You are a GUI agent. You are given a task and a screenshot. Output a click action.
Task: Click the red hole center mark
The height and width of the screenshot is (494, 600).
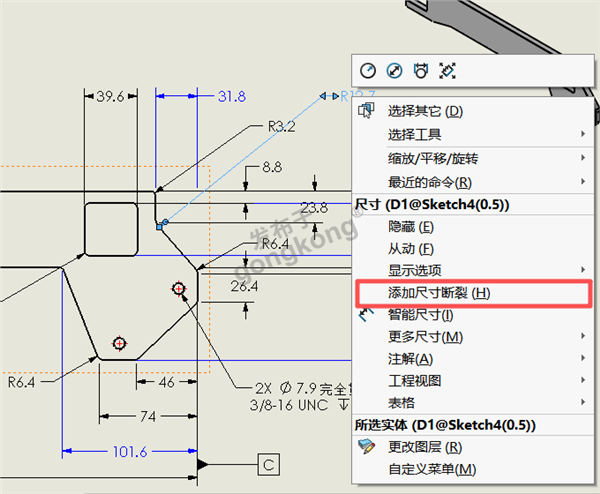[x=179, y=289]
